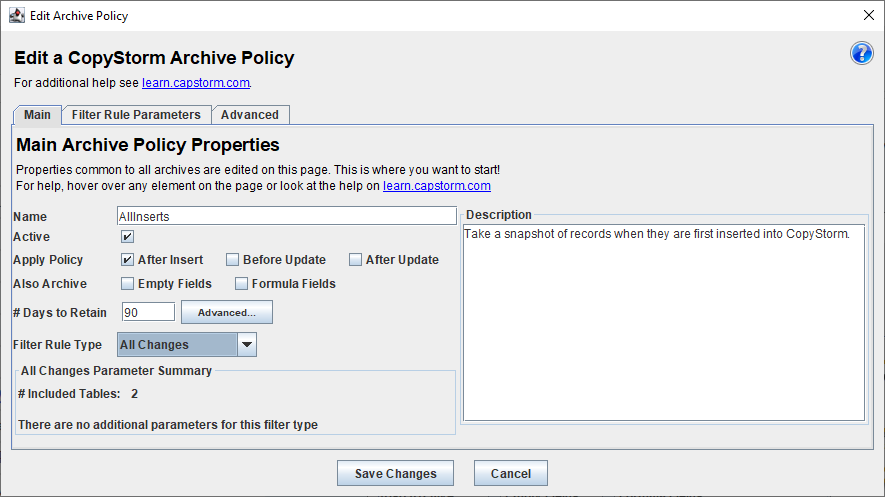Open Advanced retention settings button
885x497 pixels.
click(x=226, y=312)
